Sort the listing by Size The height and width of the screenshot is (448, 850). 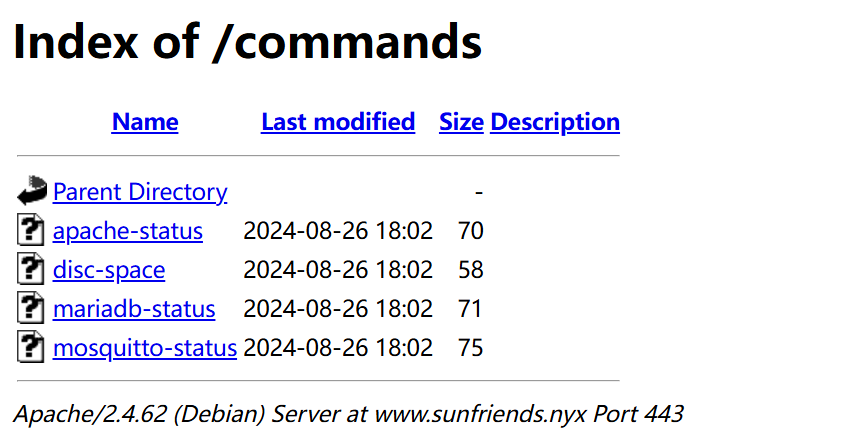point(461,122)
